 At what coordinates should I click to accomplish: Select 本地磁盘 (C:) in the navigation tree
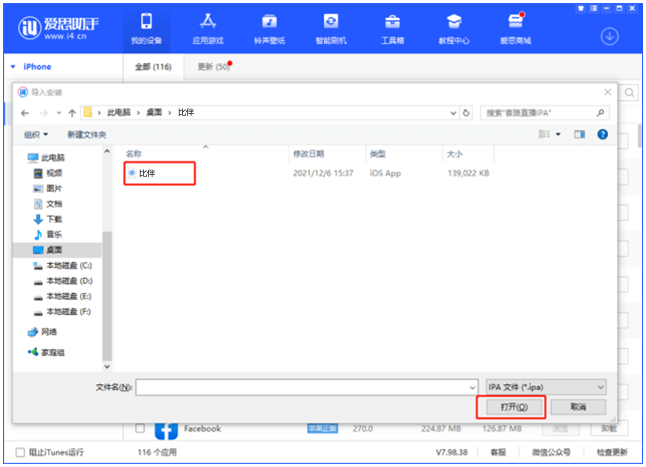coord(68,265)
